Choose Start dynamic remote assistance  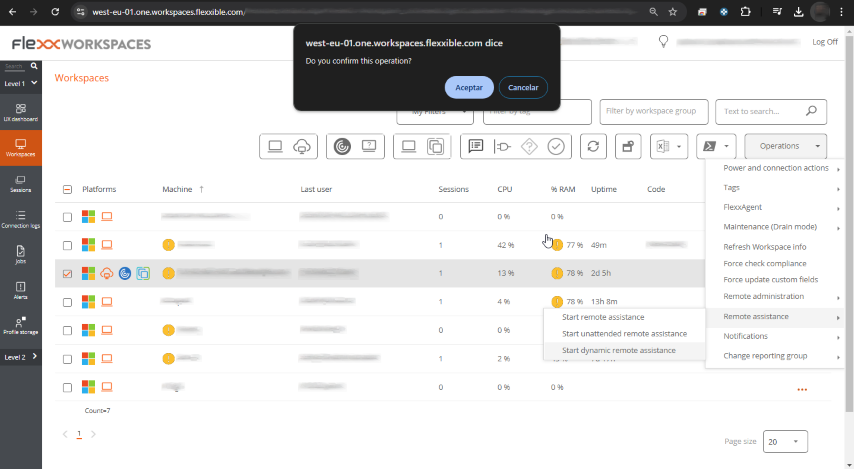pyautogui.click(x=624, y=351)
